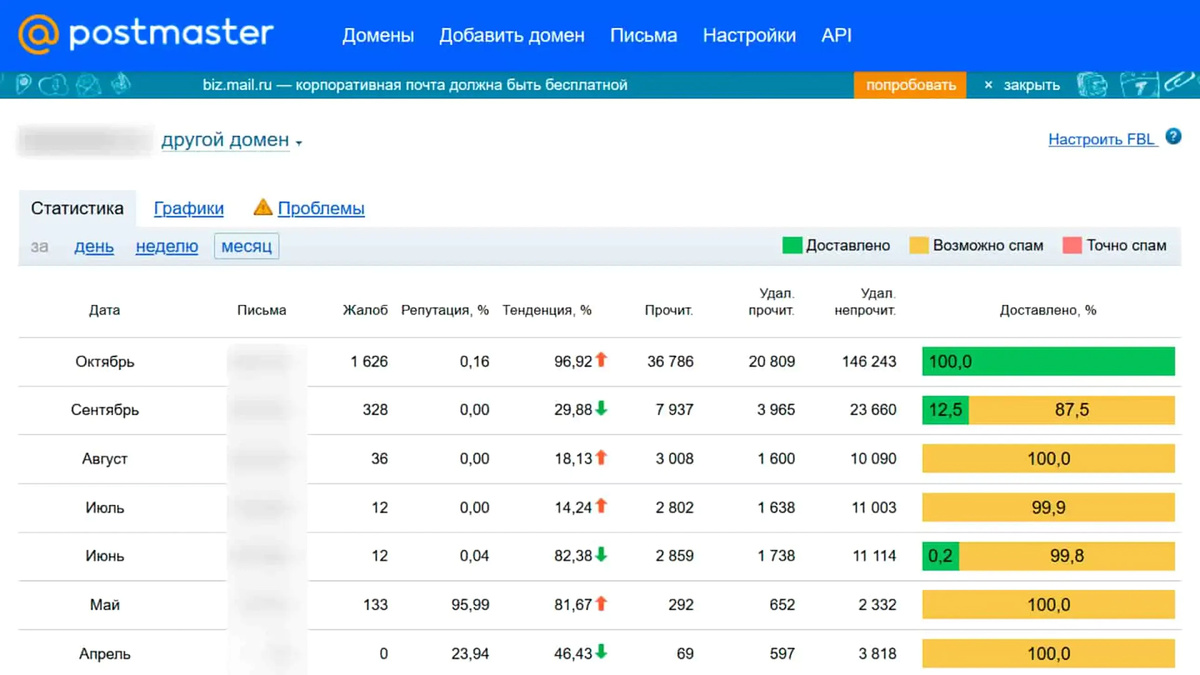Viewport: 1200px width, 675px height.
Task: Click the green "Доставлено" color square
Action: click(x=793, y=245)
